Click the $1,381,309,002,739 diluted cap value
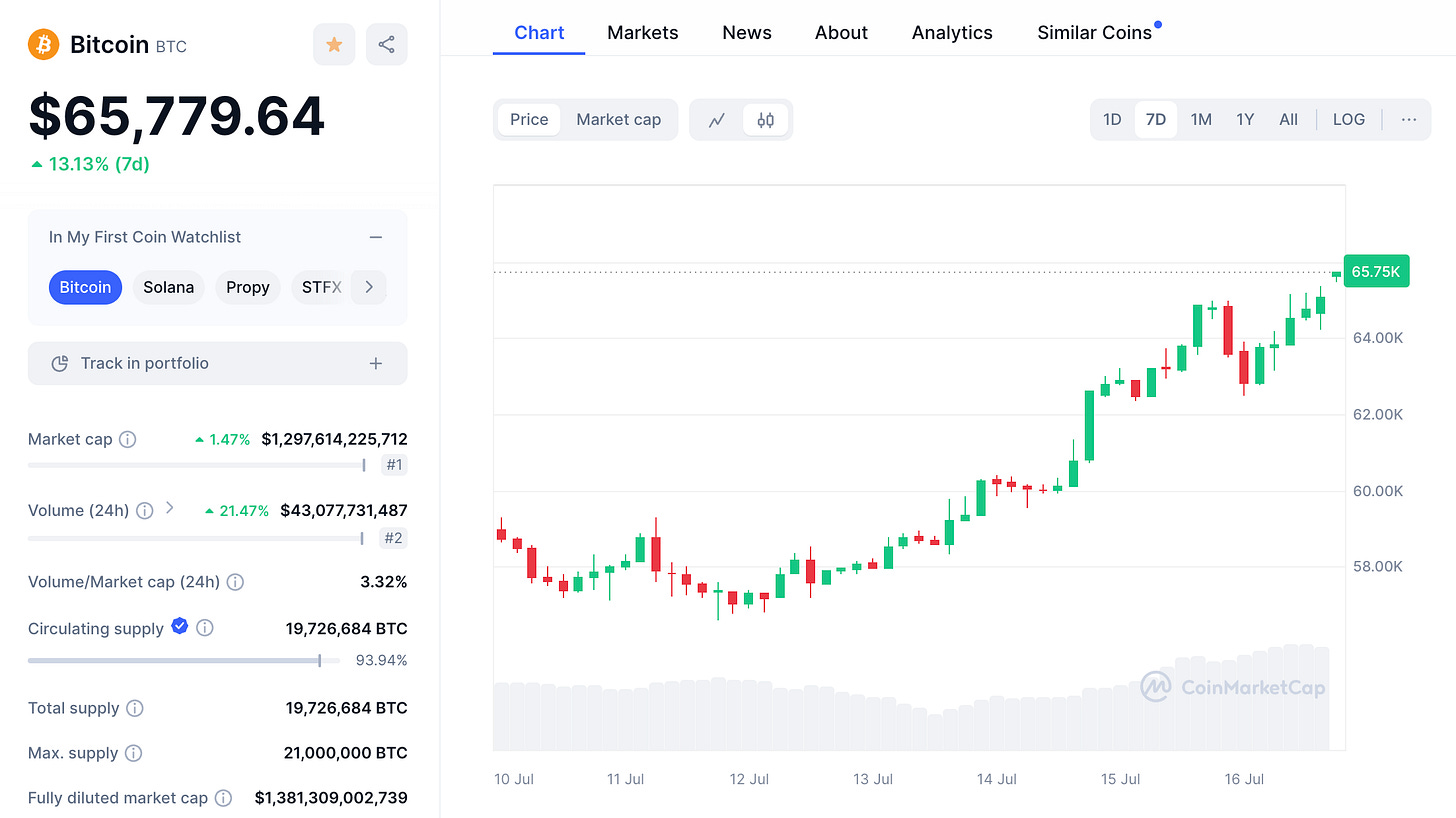 tap(332, 798)
